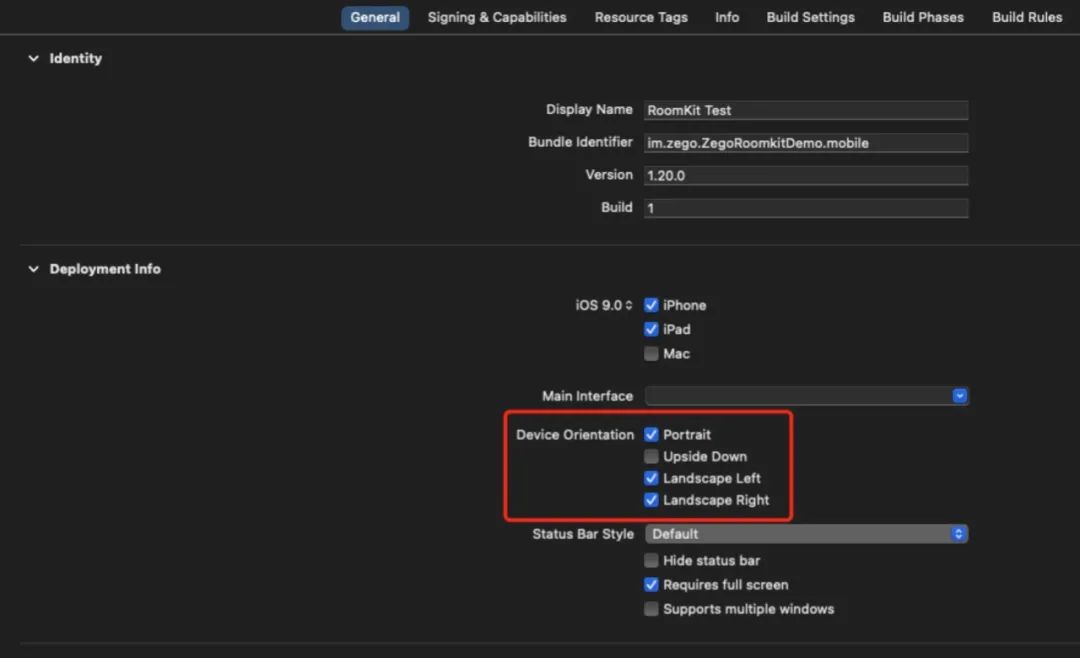Uncheck Requires full screen

point(652,585)
